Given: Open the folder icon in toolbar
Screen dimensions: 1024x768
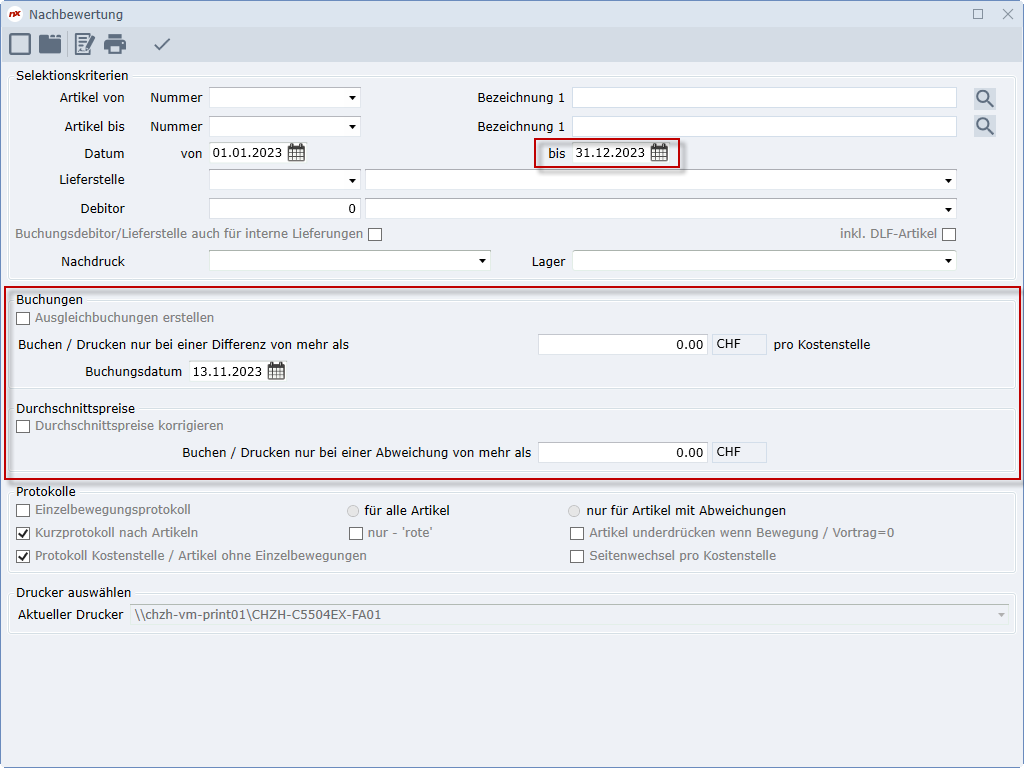Looking at the screenshot, I should pyautogui.click(x=50, y=44).
